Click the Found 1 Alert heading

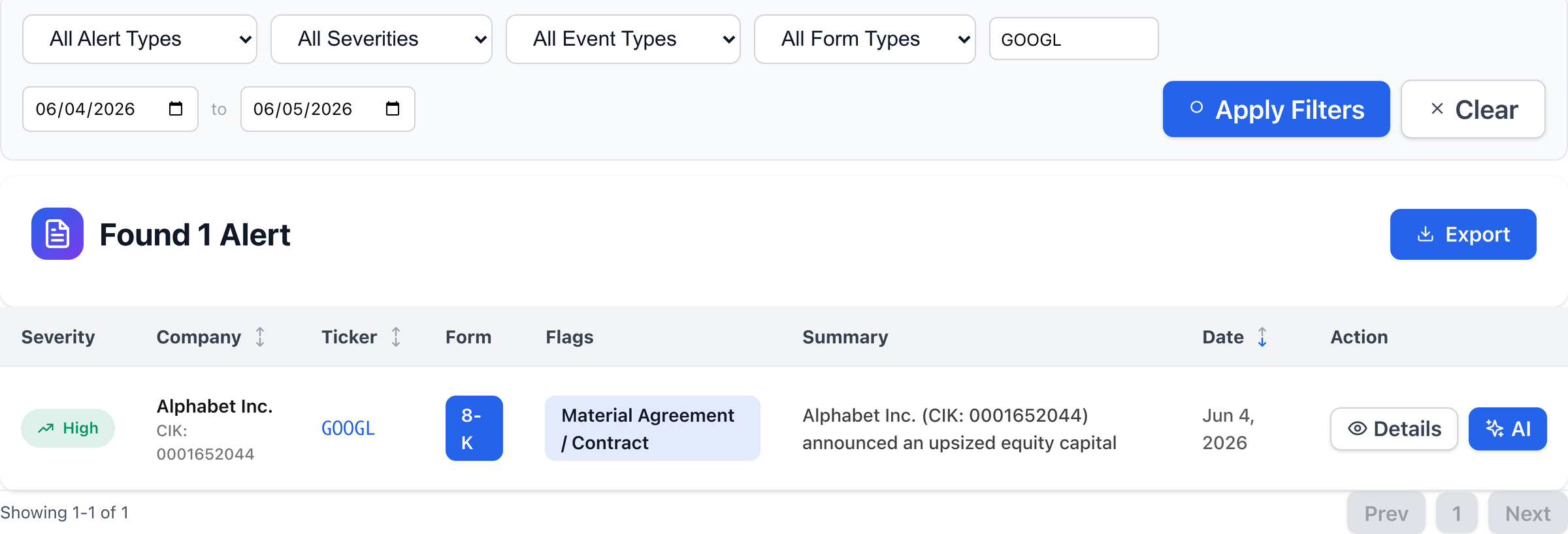(x=195, y=234)
